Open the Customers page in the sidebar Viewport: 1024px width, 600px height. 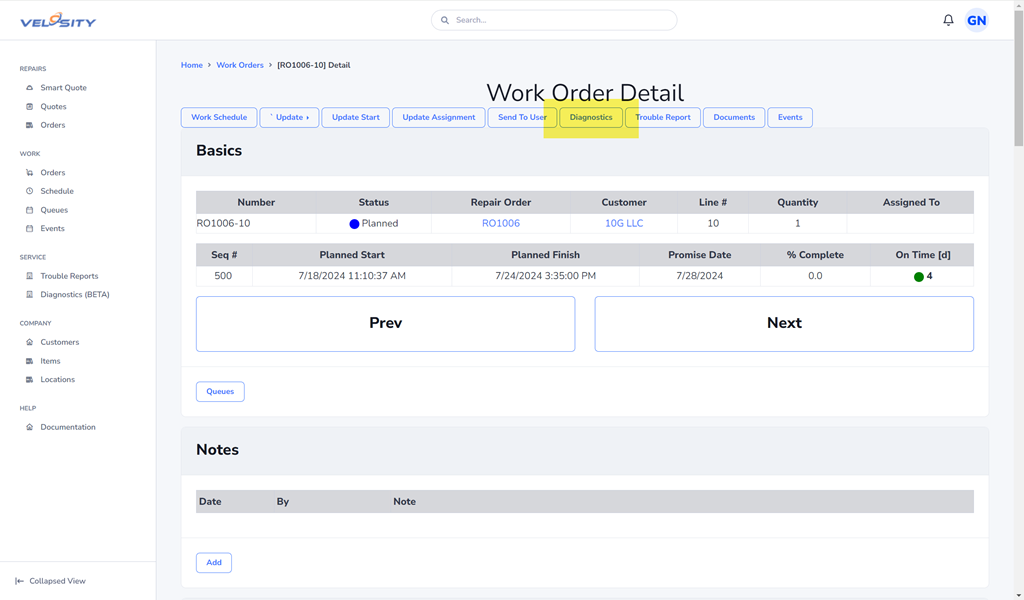coord(59,342)
